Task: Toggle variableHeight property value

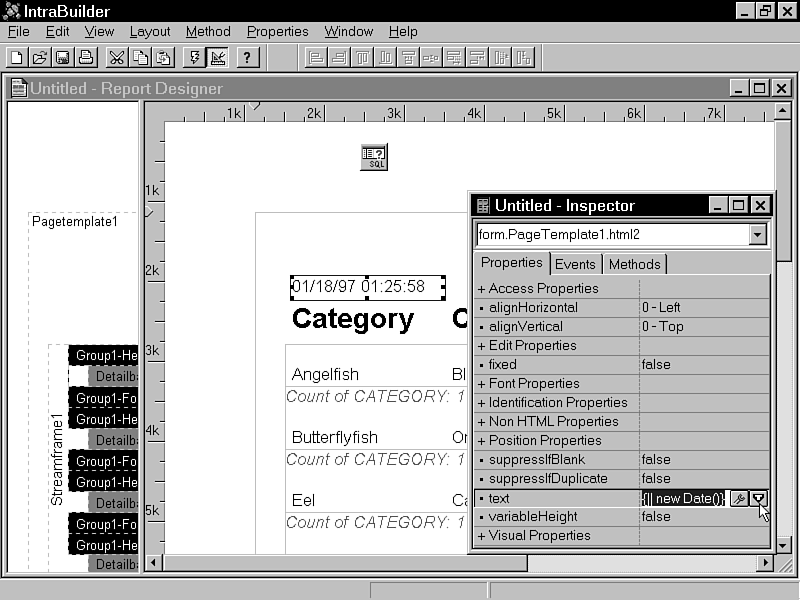Action: (704, 517)
